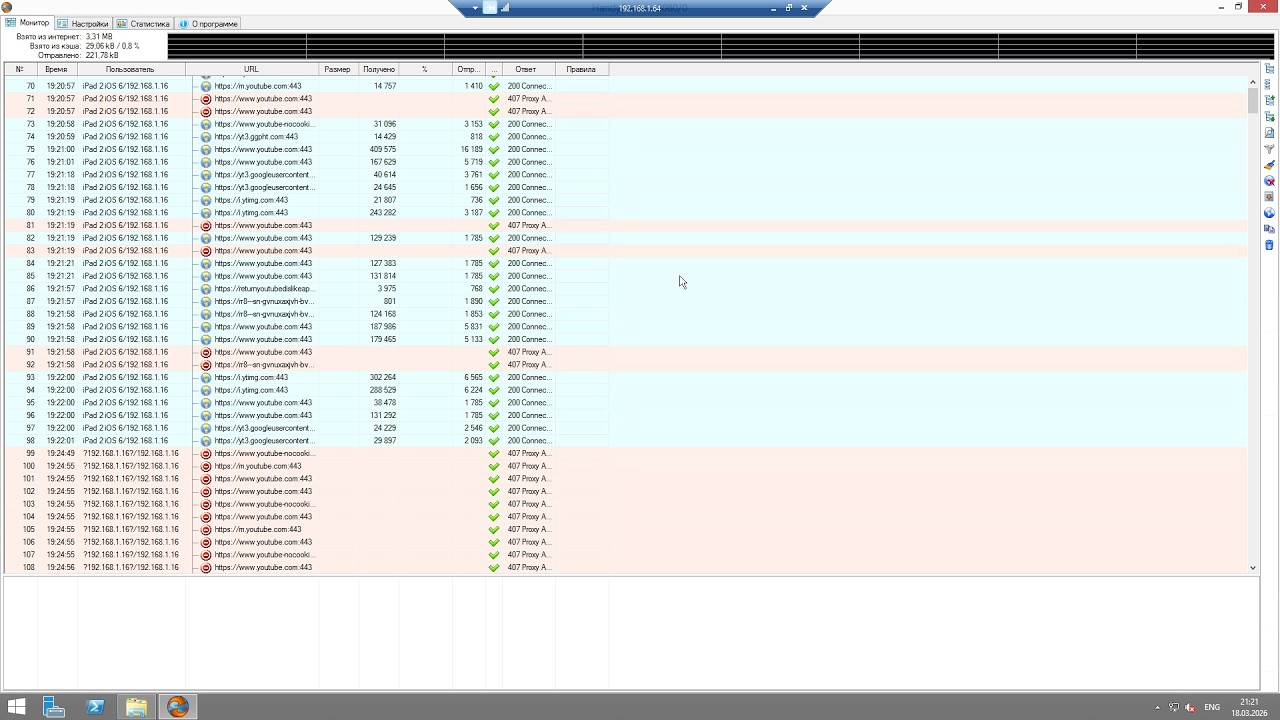Click the iPad 2 iOS user cell in row 90

click(126, 340)
